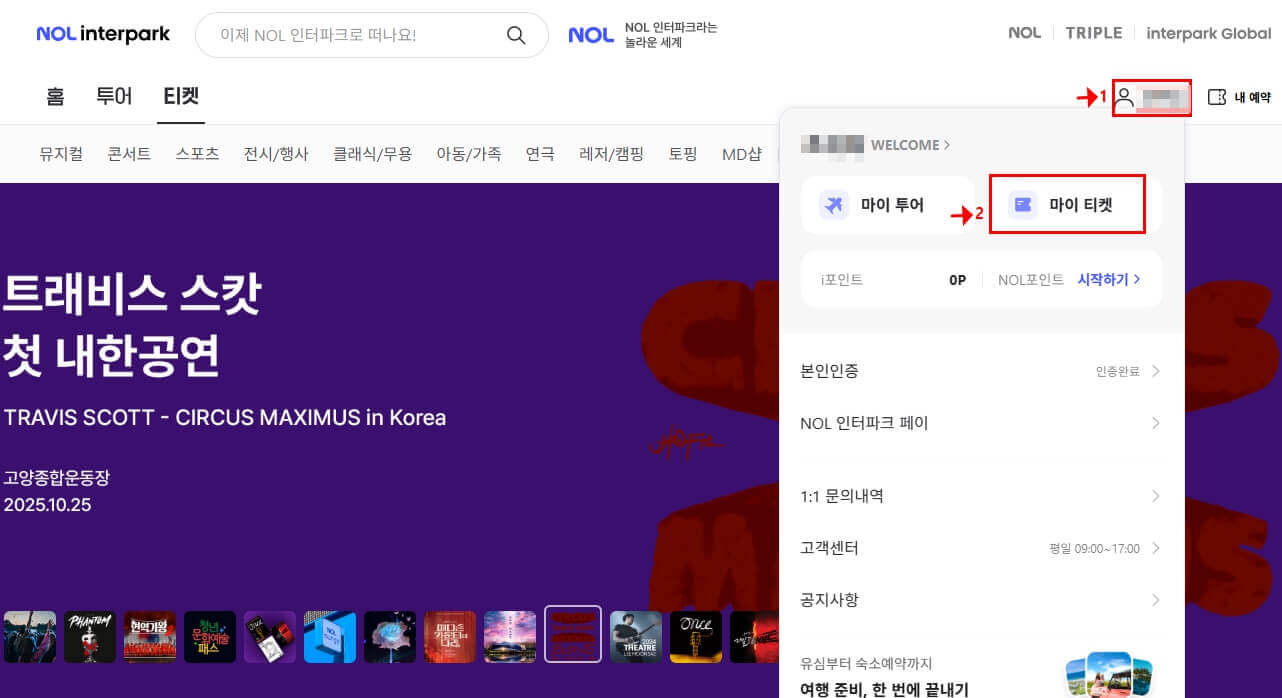Click 시작하기 next to NOL포인트
1282x698 pixels.
tap(1108, 279)
